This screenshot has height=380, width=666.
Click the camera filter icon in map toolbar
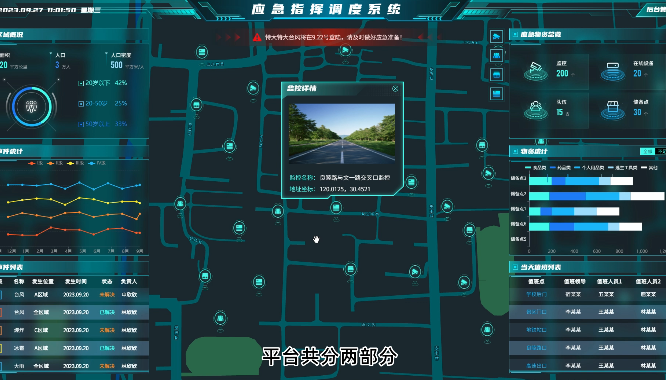point(496,37)
